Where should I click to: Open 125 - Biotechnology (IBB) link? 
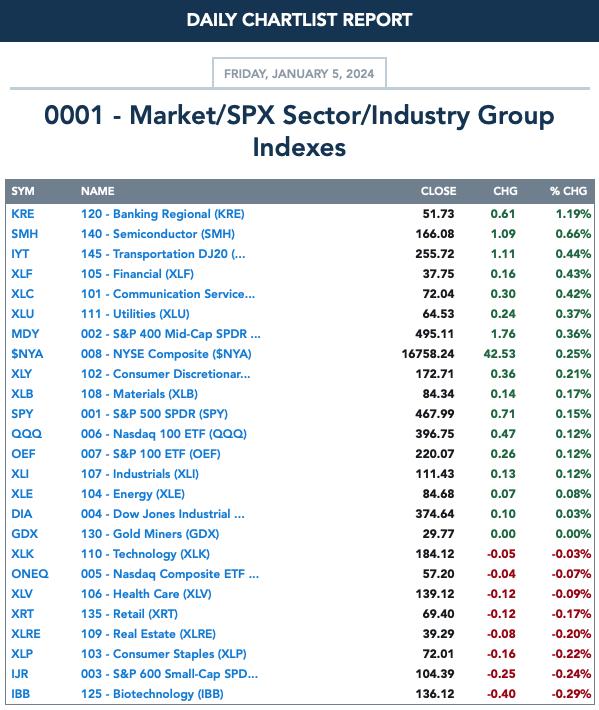[x=152, y=694]
